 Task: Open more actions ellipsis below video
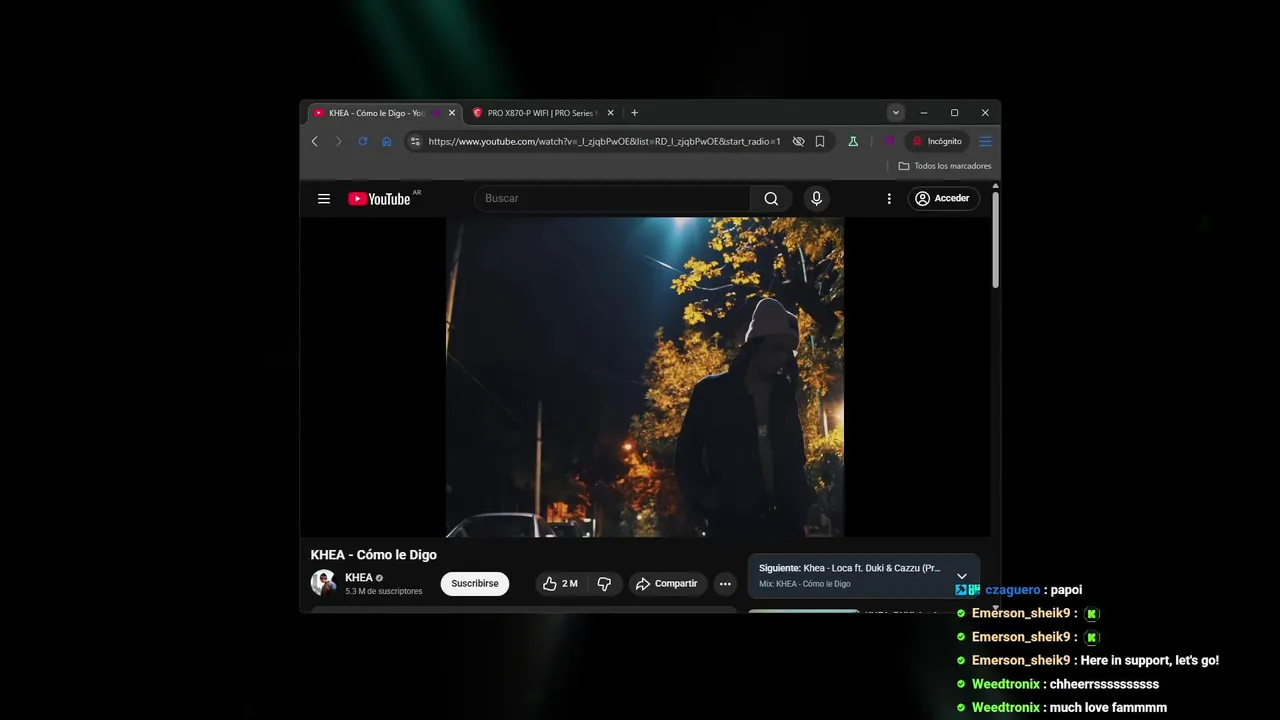(x=725, y=584)
